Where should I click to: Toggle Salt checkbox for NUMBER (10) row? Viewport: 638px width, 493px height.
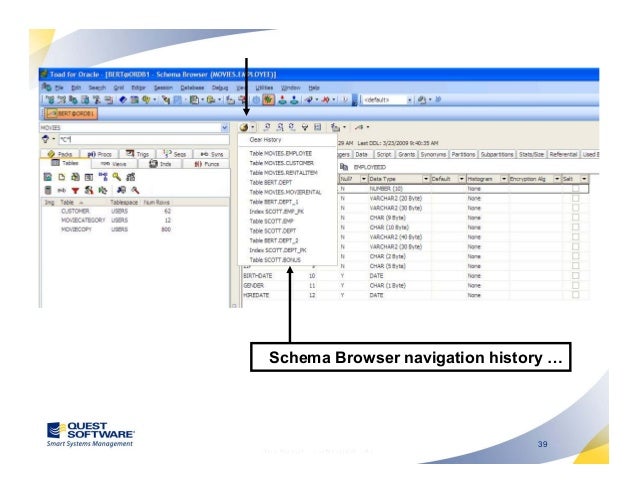coord(576,189)
